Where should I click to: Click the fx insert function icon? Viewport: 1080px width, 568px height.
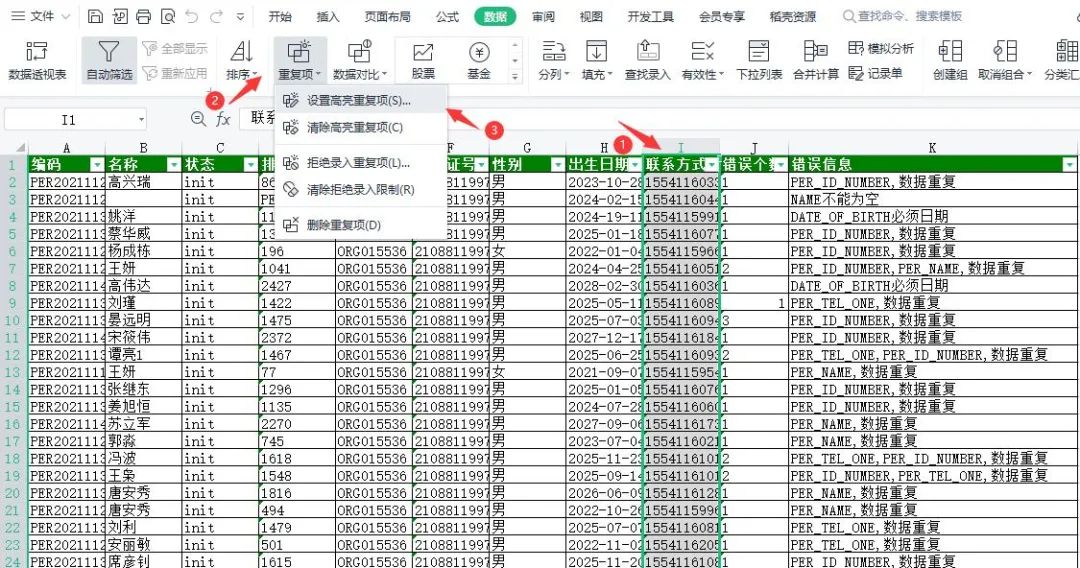223,119
